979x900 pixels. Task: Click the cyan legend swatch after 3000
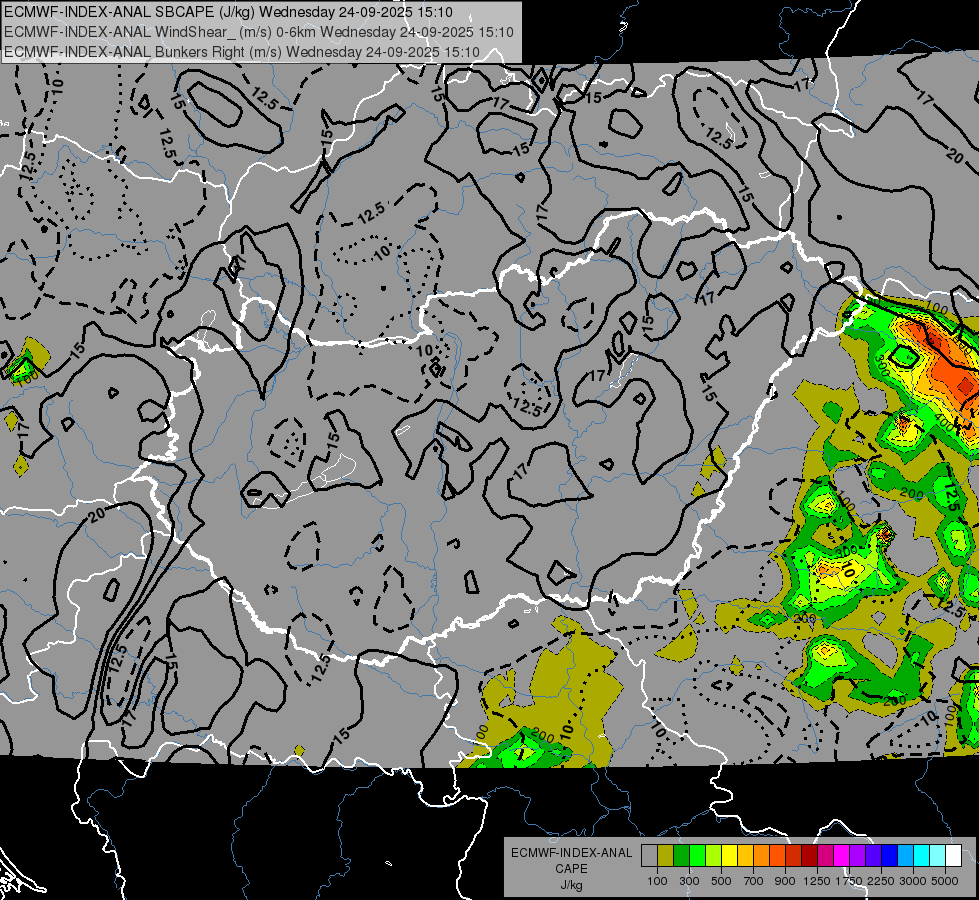(x=922, y=856)
